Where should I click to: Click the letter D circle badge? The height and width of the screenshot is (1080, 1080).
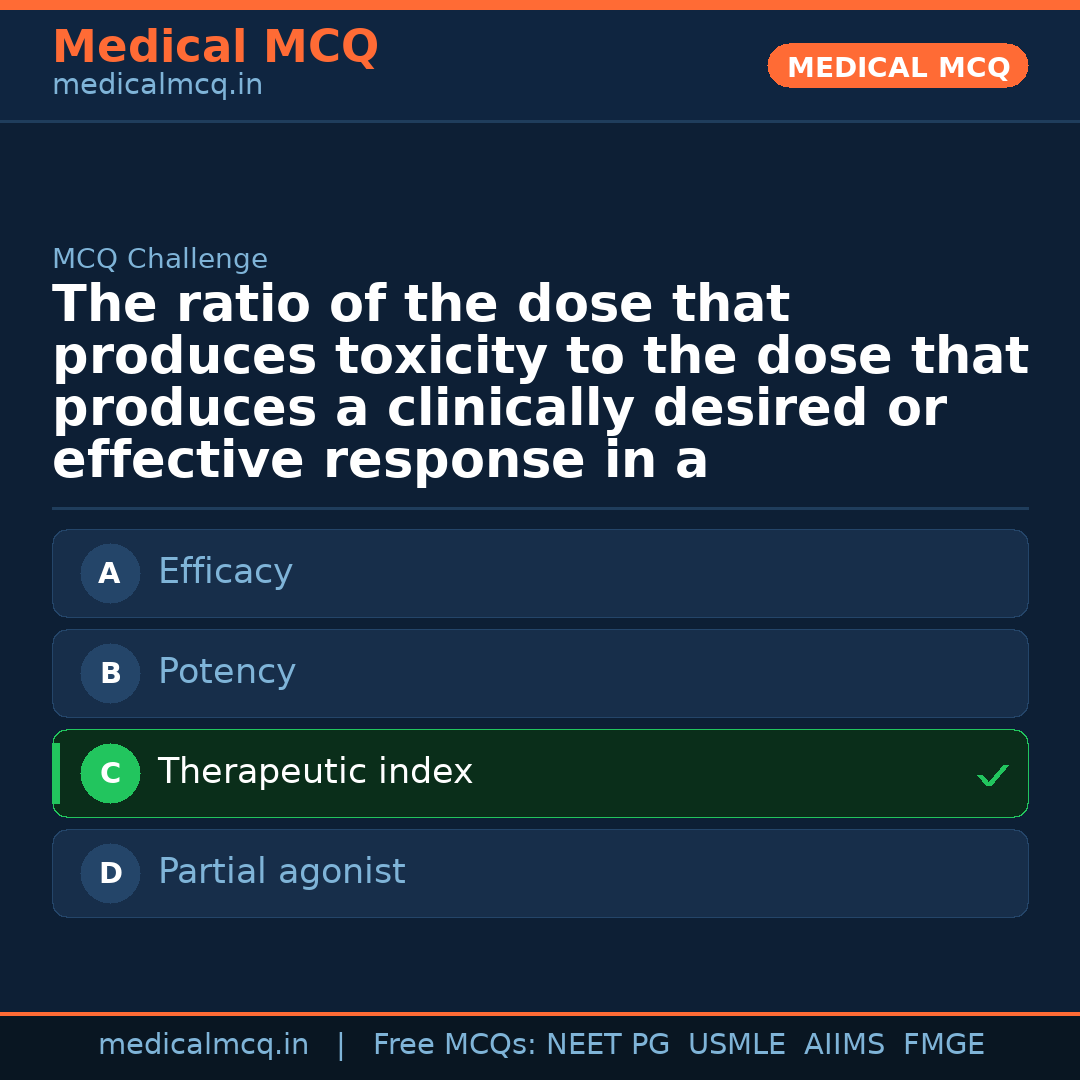click(110, 874)
